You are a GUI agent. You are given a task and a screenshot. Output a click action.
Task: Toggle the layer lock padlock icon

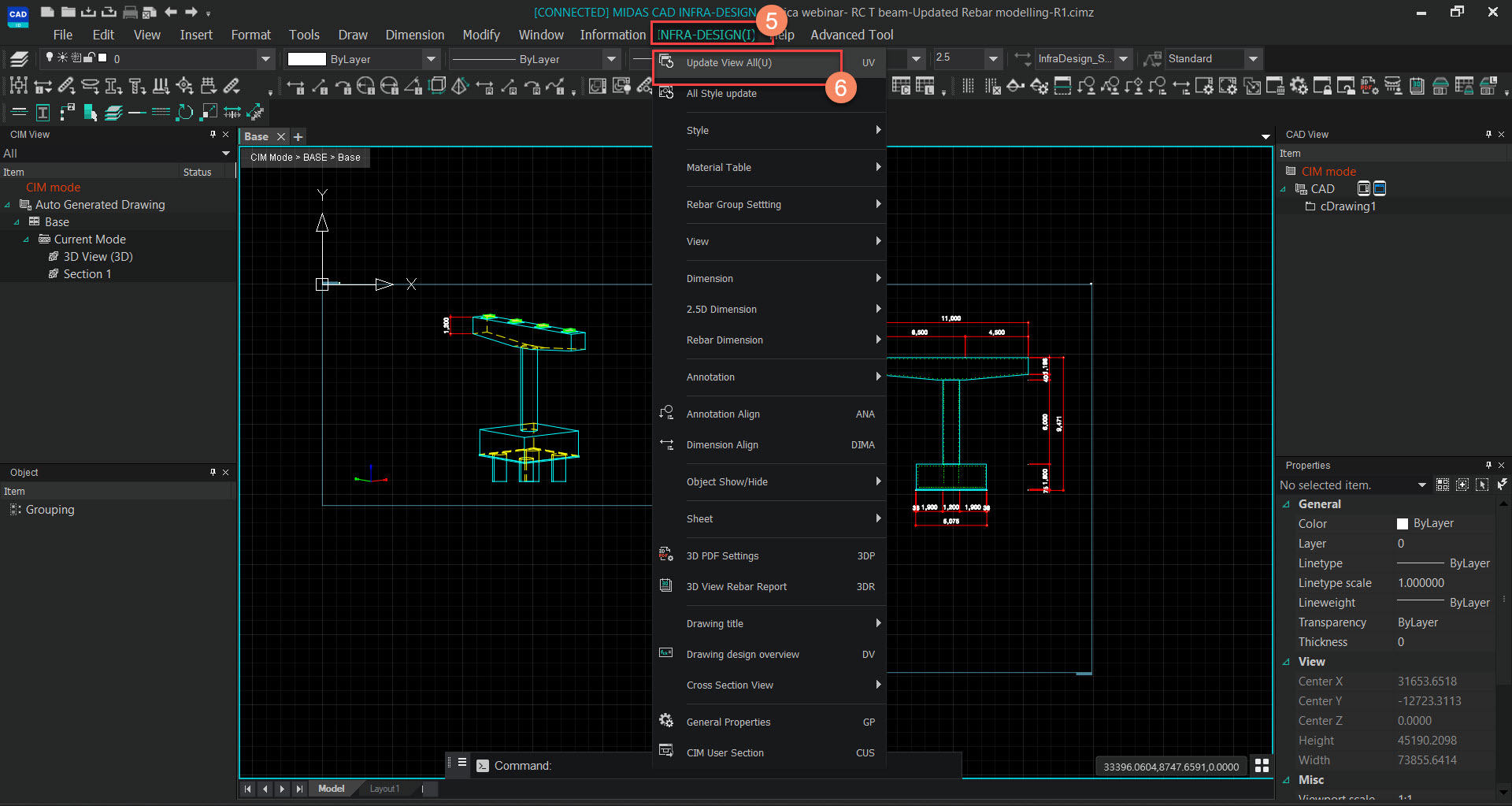click(89, 58)
